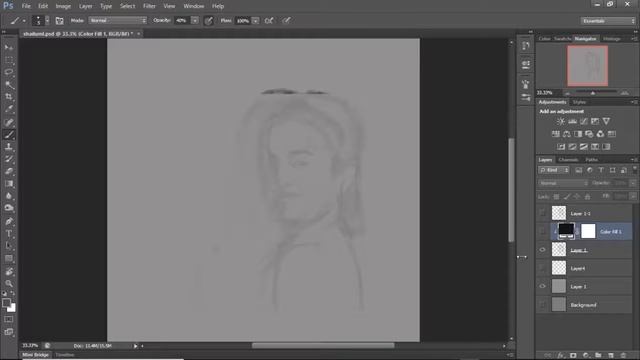Image resolution: width=640 pixels, height=360 pixels.
Task: Open the layer filter Kind dropdown
Action: pyautogui.click(x=554, y=170)
